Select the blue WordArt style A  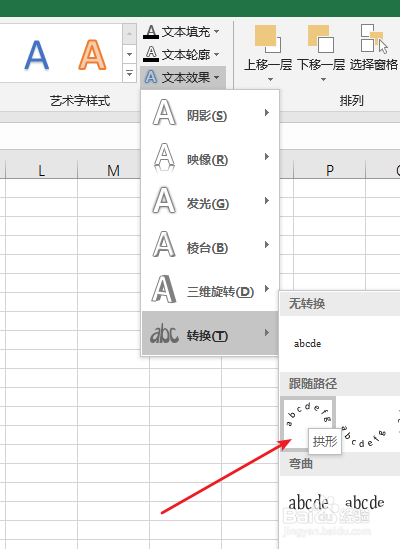(36, 55)
